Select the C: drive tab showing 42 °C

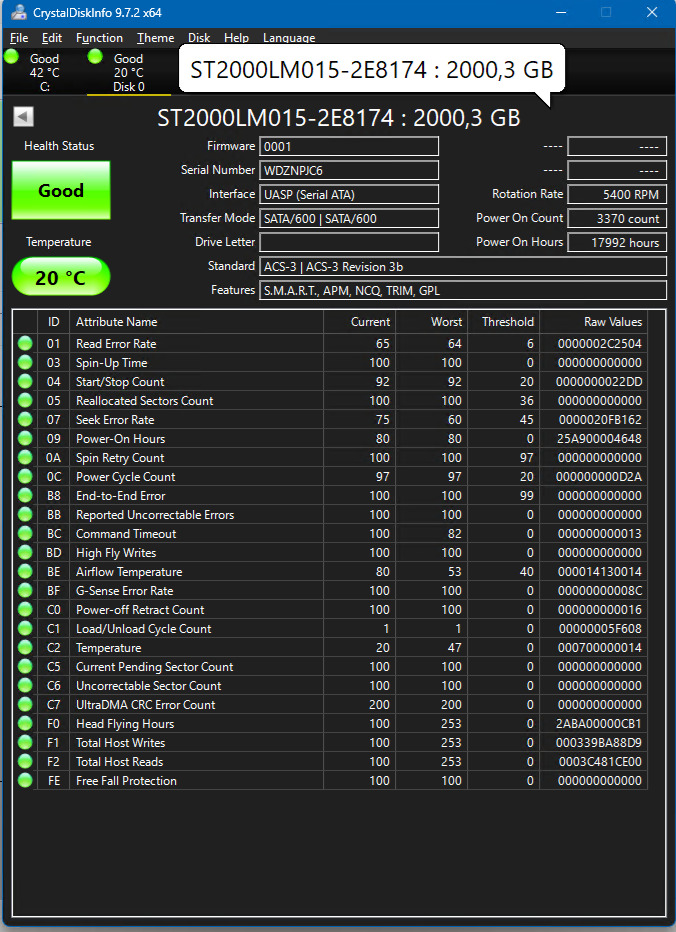click(x=45, y=73)
